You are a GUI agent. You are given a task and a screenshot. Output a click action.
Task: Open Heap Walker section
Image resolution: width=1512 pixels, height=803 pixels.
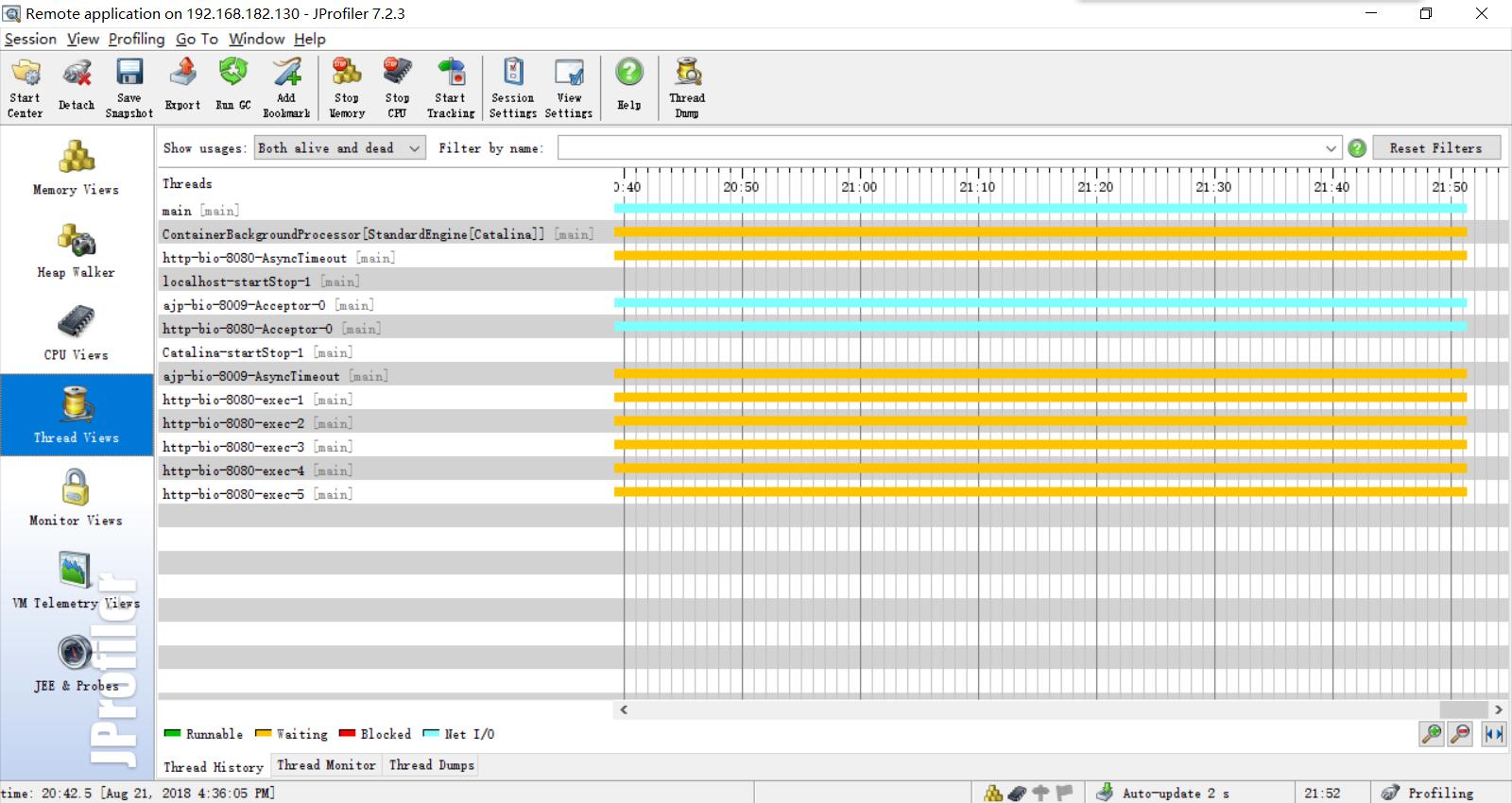77,250
